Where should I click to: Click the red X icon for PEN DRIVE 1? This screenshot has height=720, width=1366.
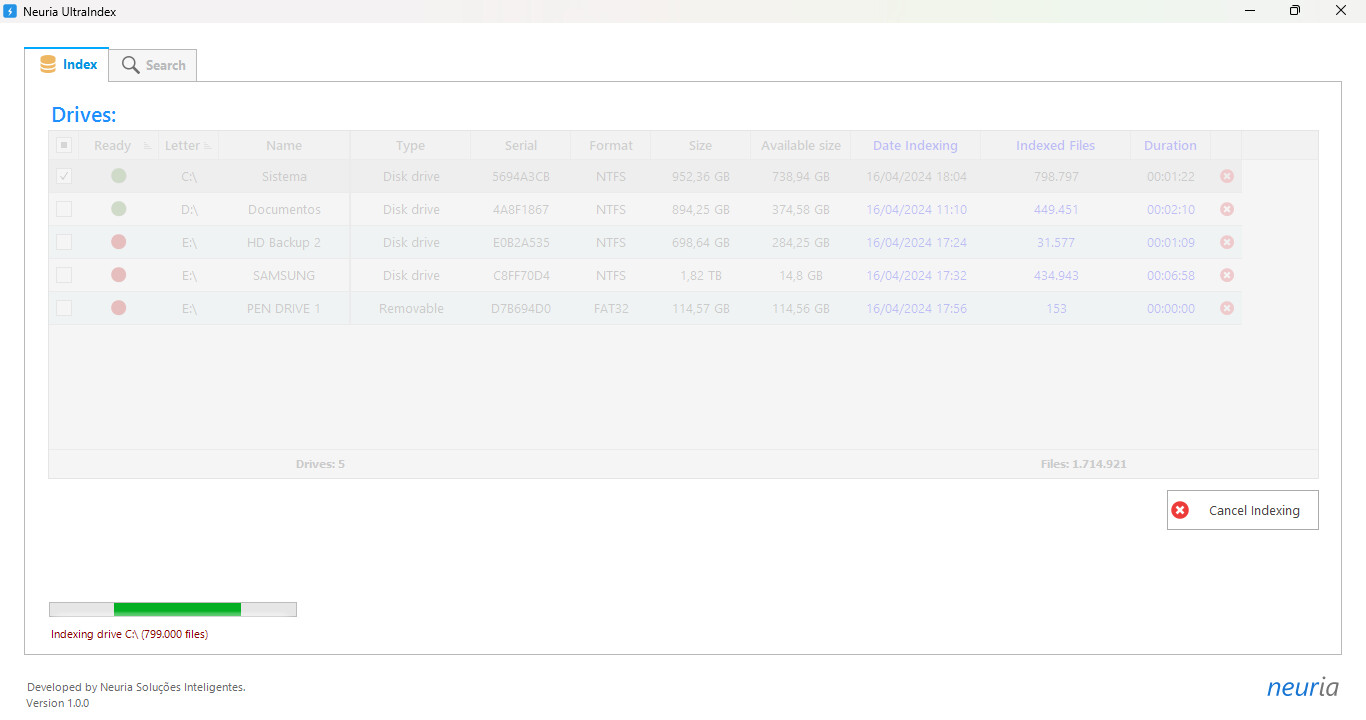pos(1226,308)
